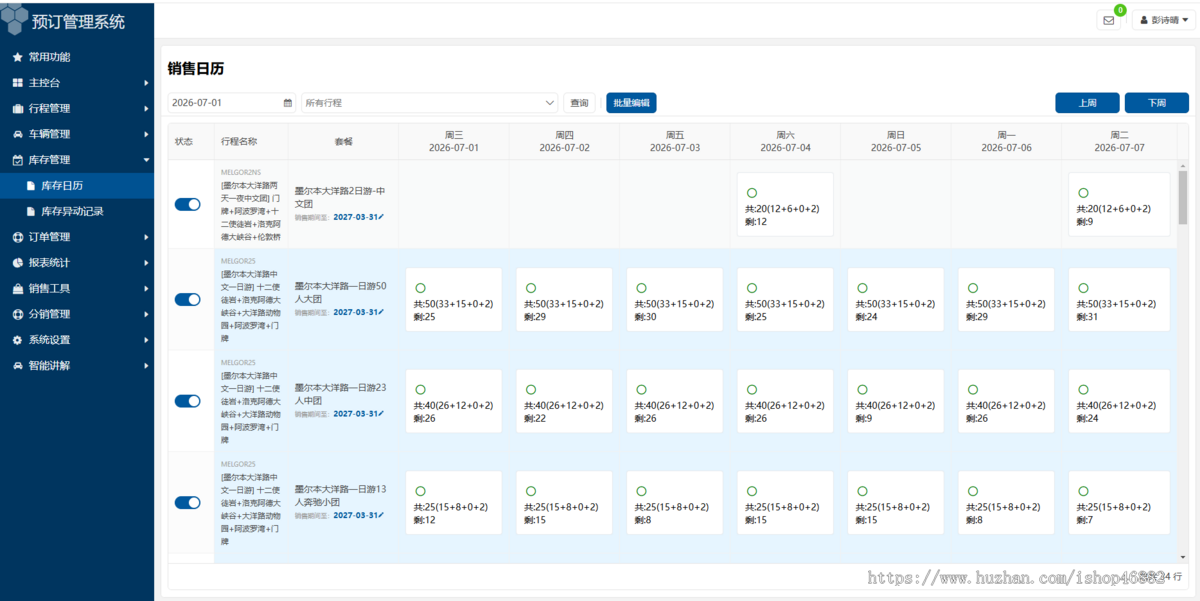Viewport: 1200px width, 601px height.
Task: Click the 查询 search button
Action: [x=579, y=103]
